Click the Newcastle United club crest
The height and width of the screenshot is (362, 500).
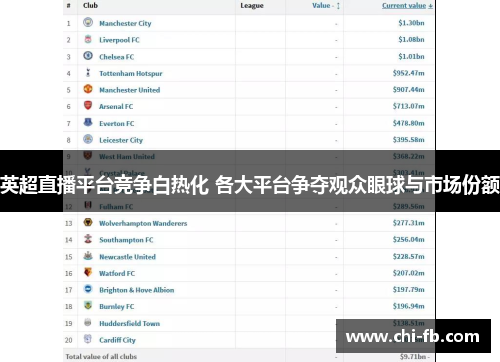point(88,256)
